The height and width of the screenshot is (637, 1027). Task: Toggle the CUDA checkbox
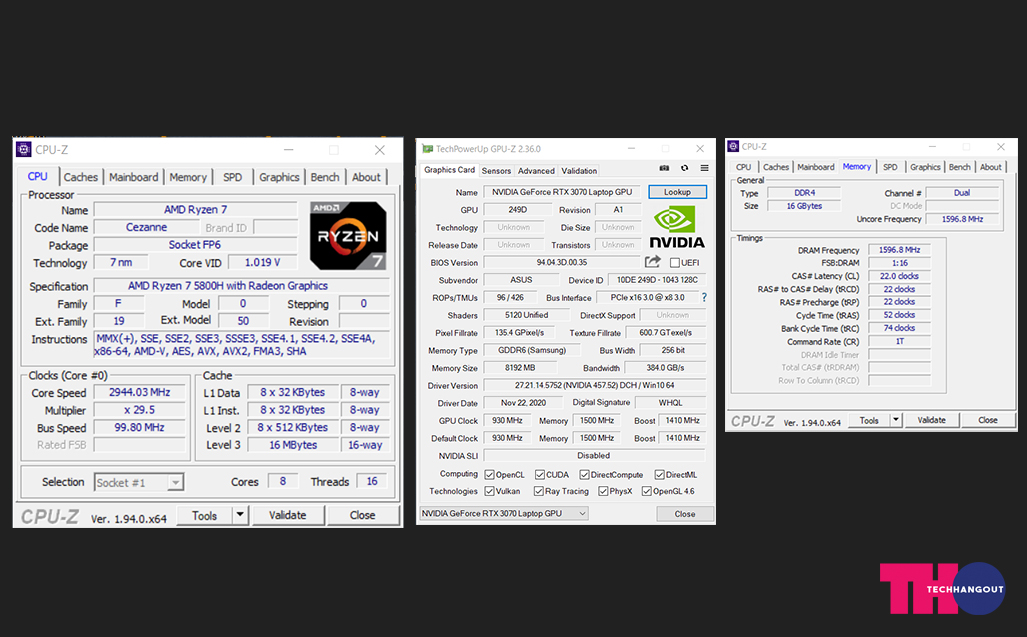[540, 475]
